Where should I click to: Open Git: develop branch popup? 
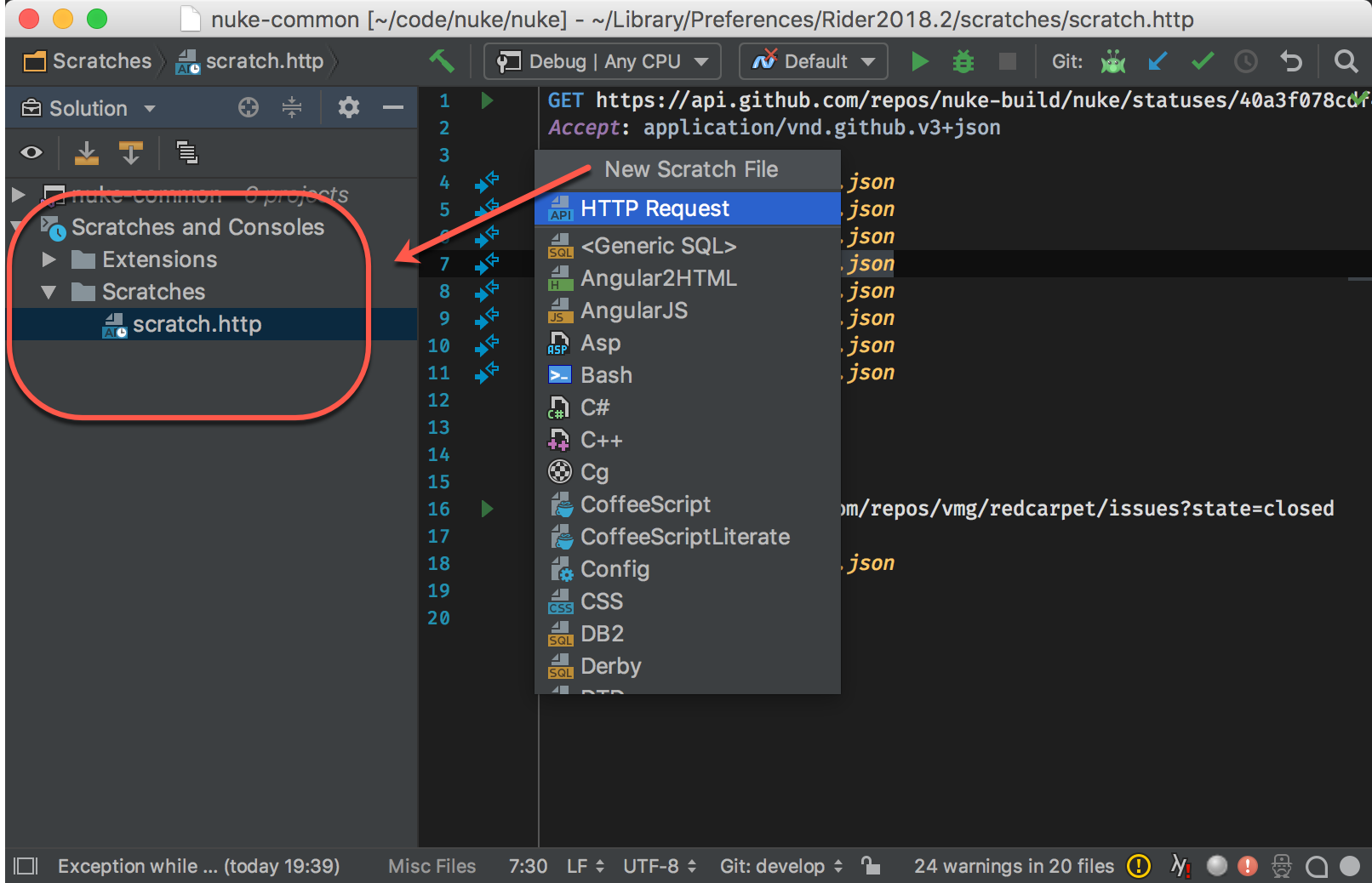pyautogui.click(x=781, y=866)
